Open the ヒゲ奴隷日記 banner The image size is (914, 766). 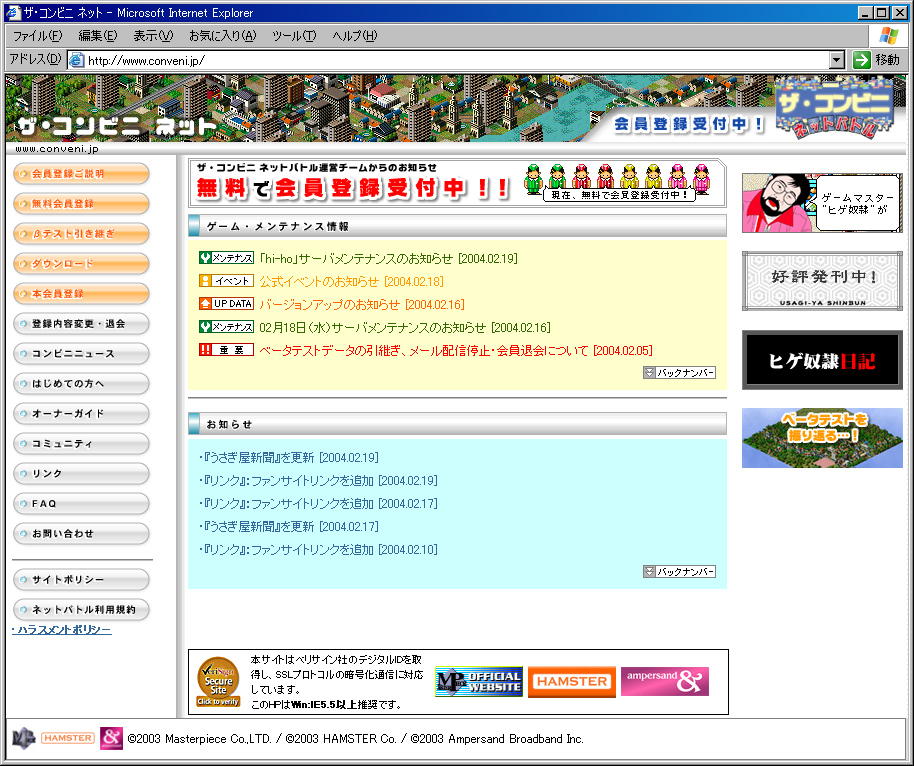pyautogui.click(x=822, y=360)
